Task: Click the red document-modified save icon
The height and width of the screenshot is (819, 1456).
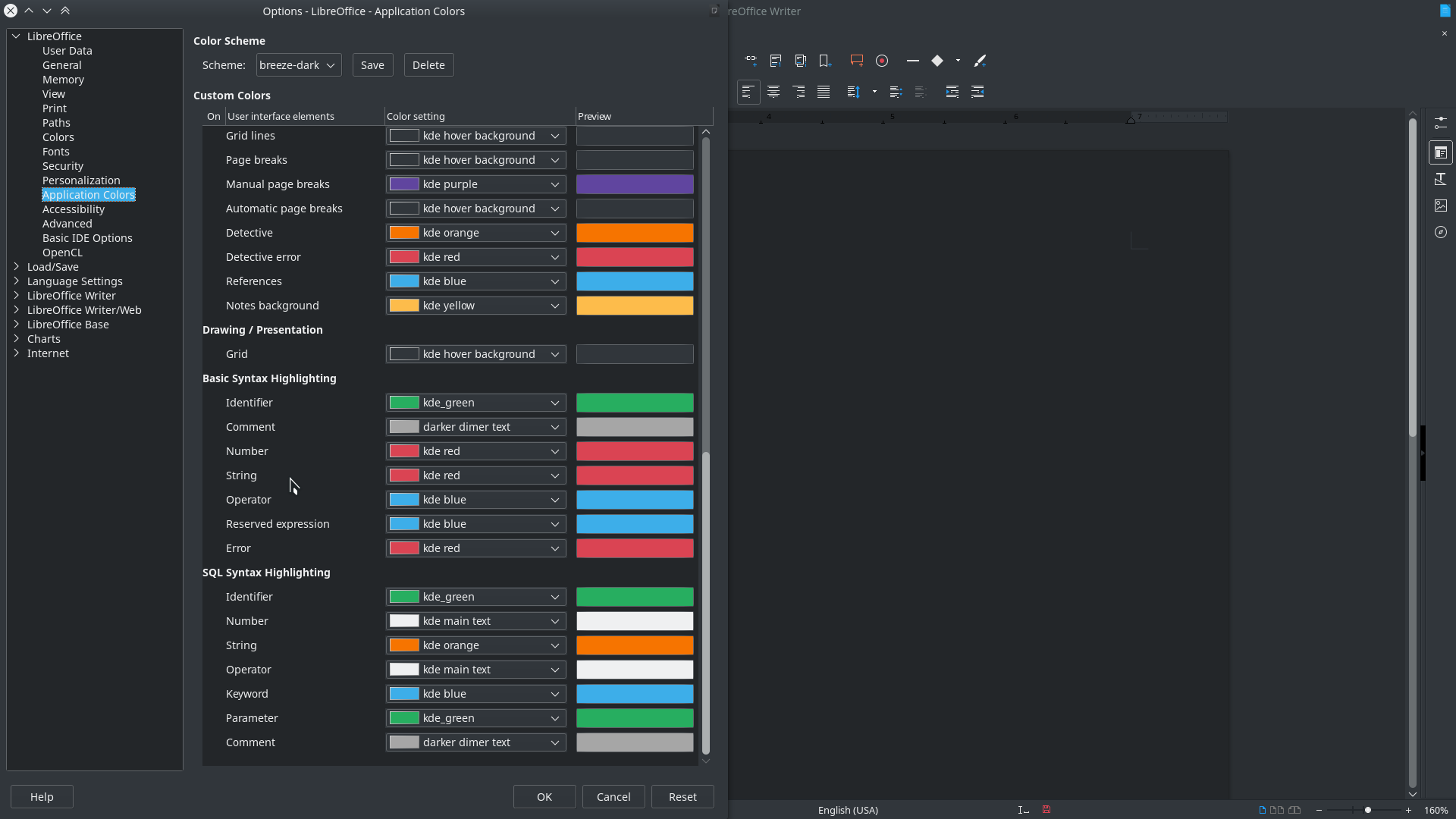Action: click(1046, 810)
